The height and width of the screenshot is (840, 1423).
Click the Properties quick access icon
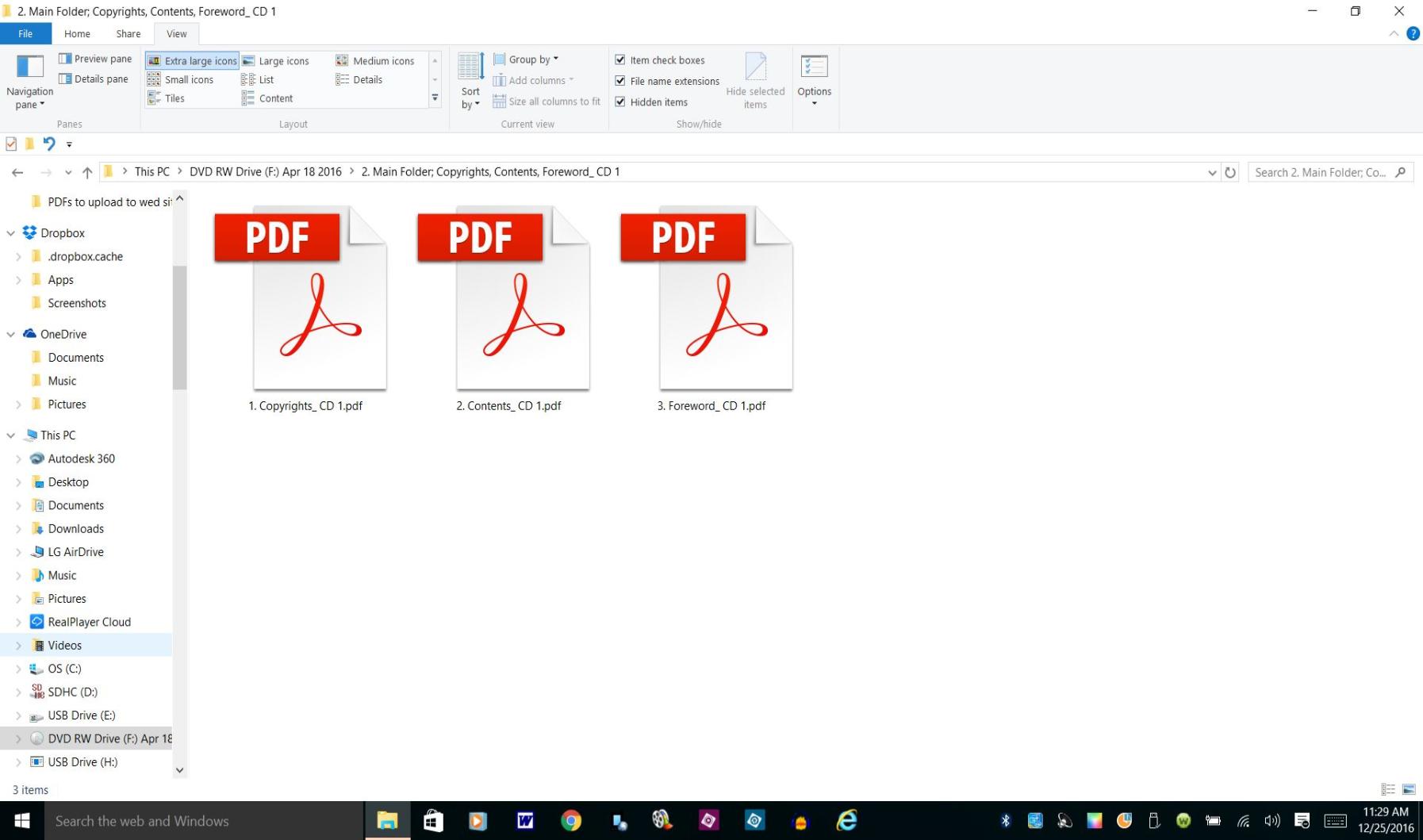[11, 144]
